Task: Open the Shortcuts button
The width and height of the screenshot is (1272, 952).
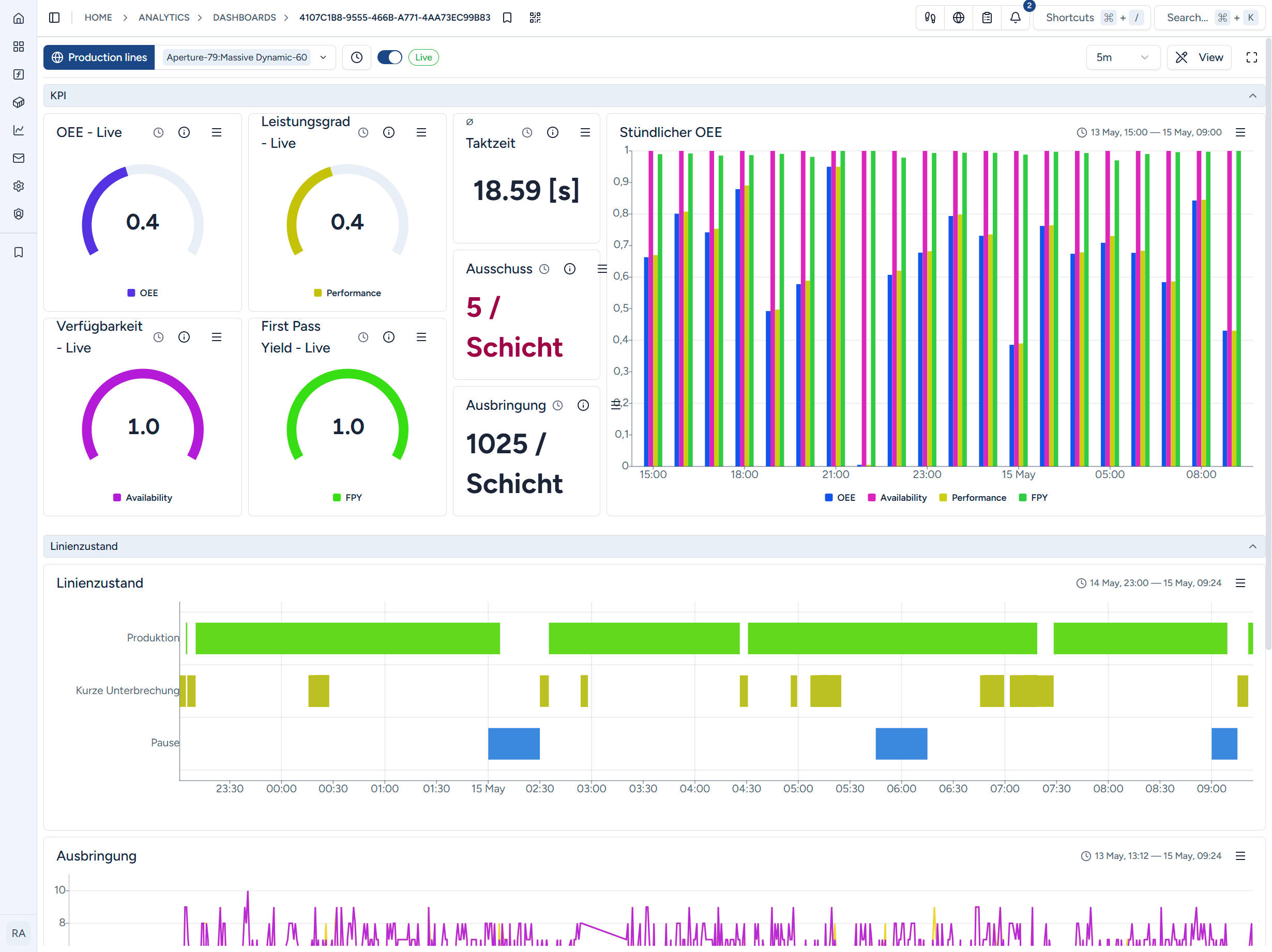Action: tap(1092, 18)
